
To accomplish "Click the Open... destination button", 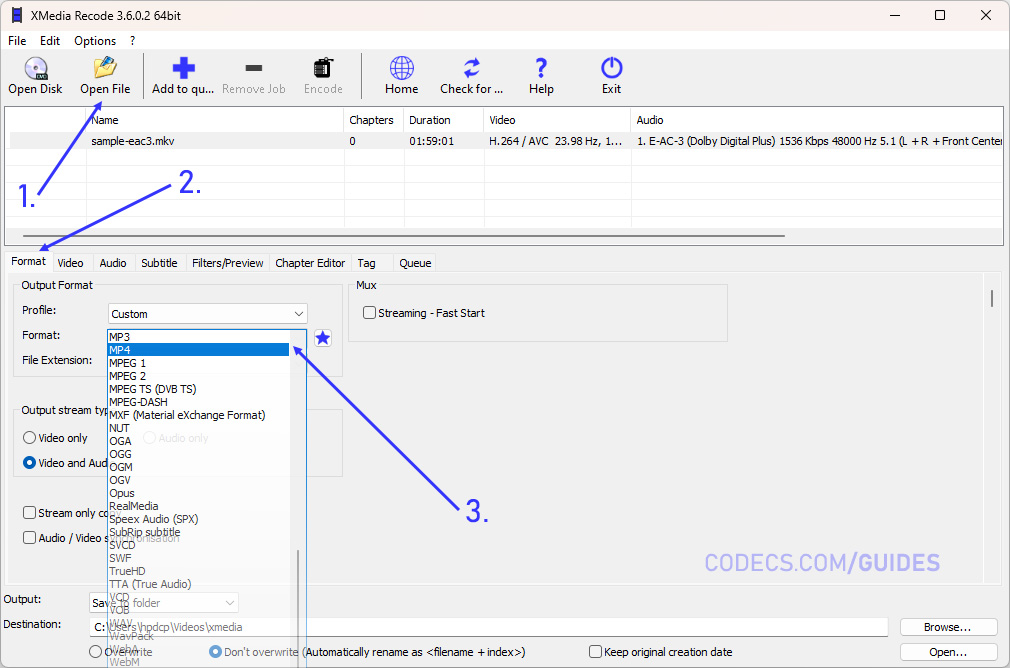I will click(x=948, y=652).
